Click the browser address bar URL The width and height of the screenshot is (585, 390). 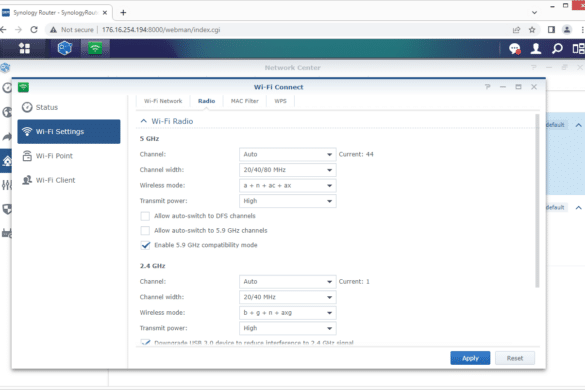[x=161, y=30]
